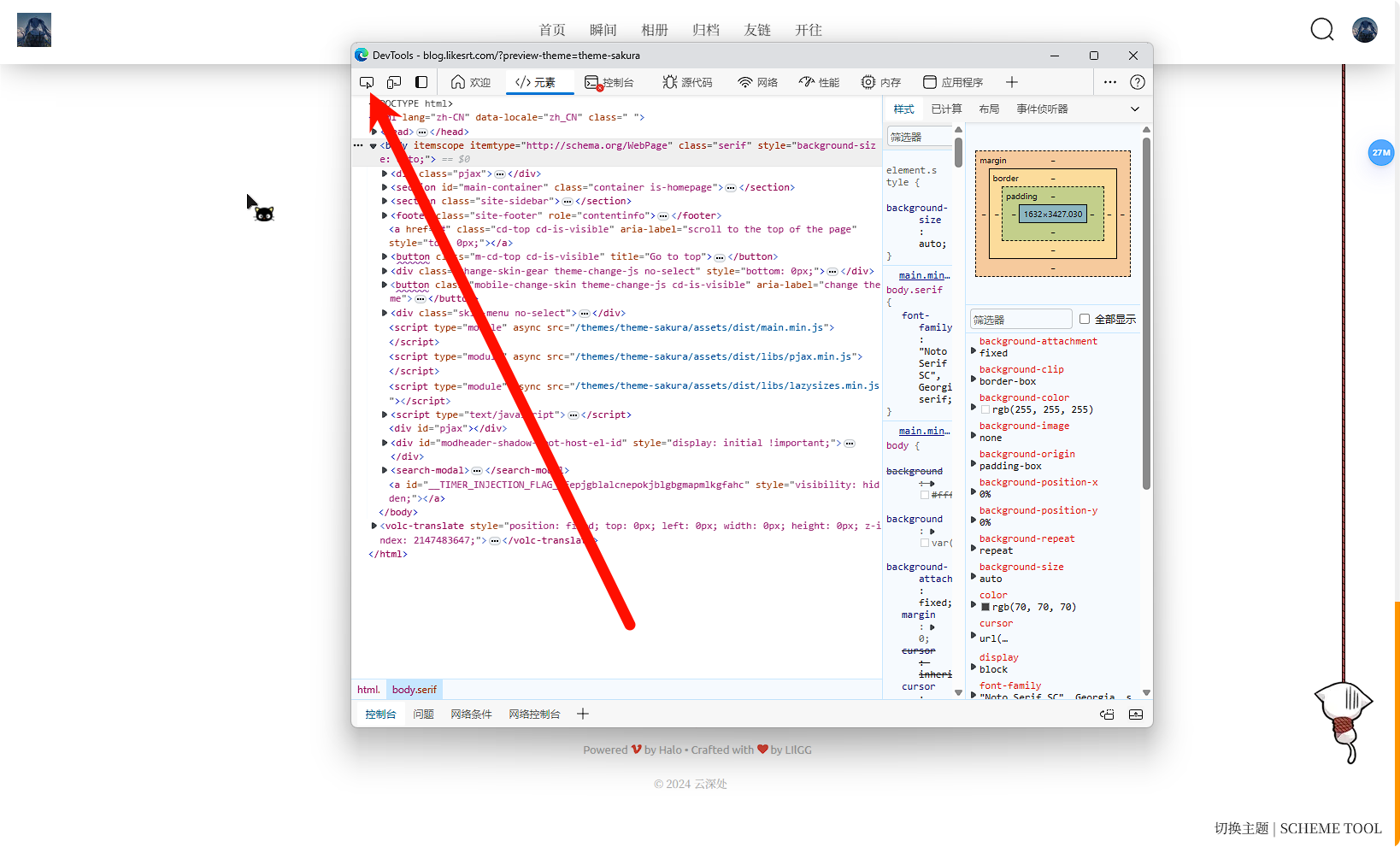Toggle the #fff background color checkbox swatch
1400x847 pixels.
925,495
